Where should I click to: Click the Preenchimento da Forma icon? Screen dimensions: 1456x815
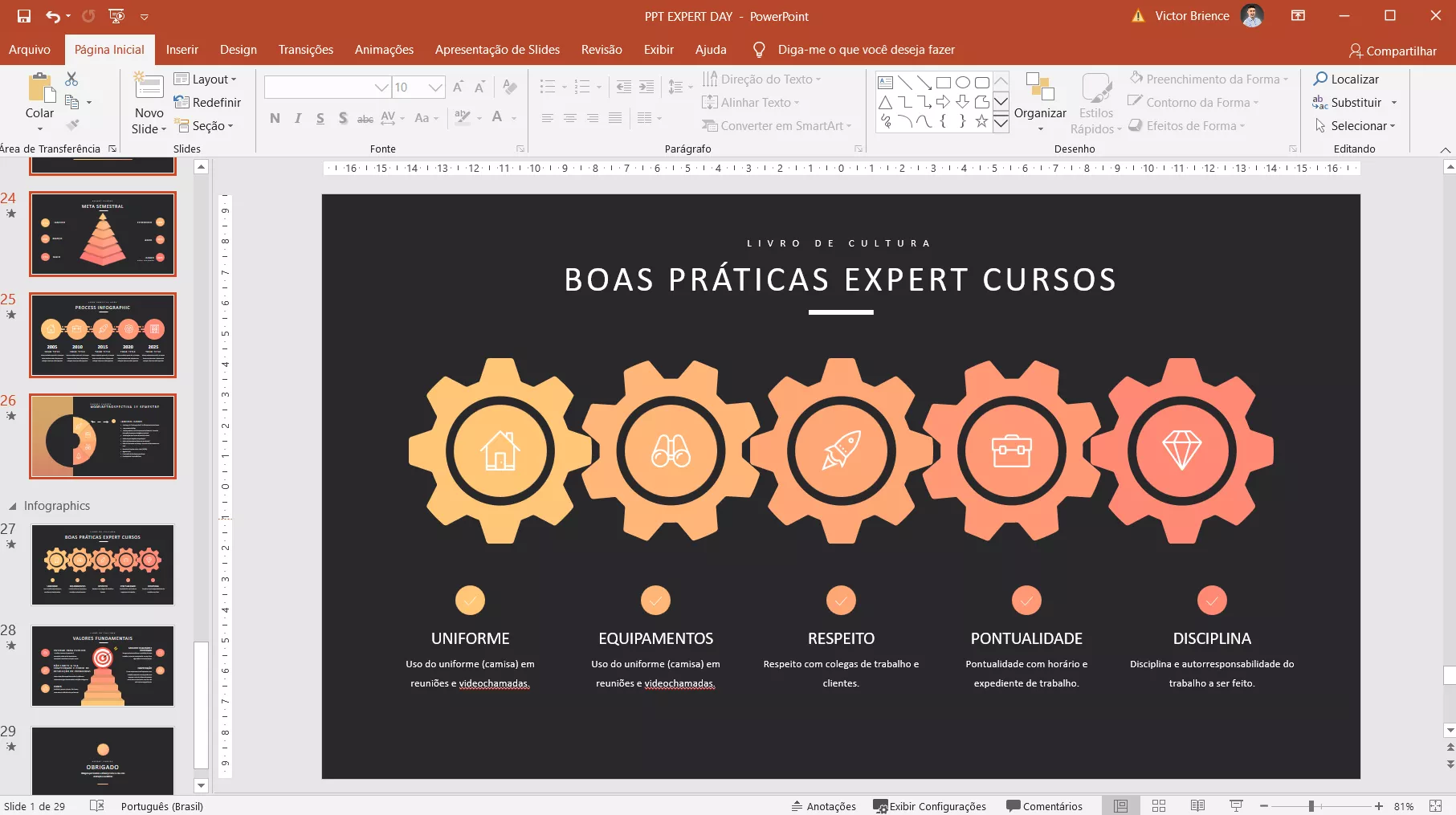click(1137, 79)
